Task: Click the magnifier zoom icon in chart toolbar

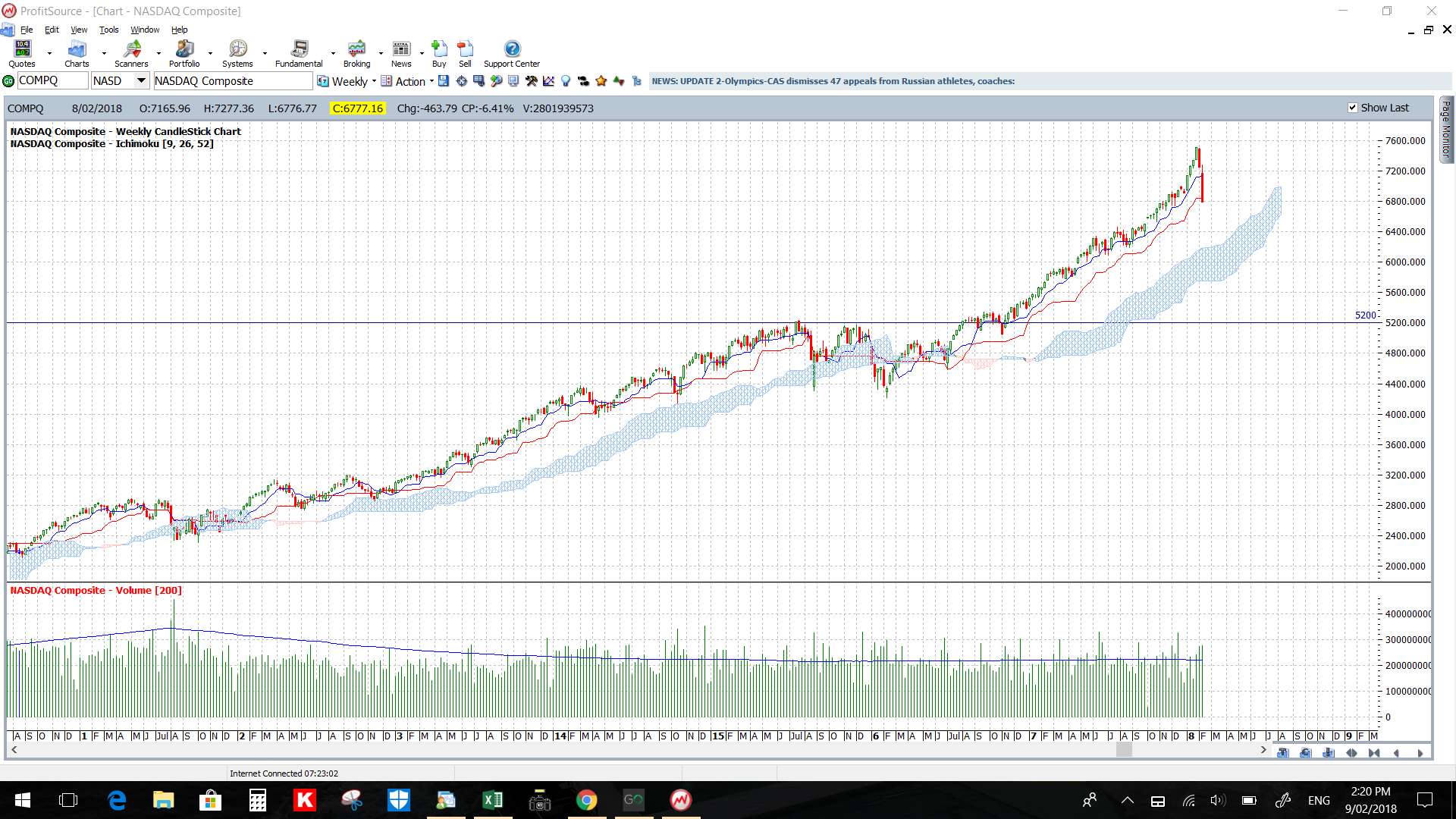Action: click(x=496, y=81)
